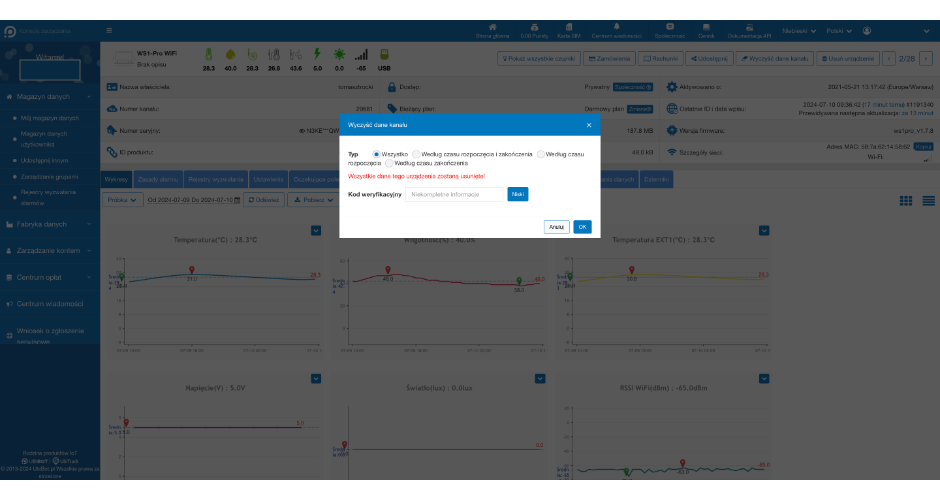940x500 pixels.
Task: Expand Magazyn danych sidebar section
Action: point(50,97)
